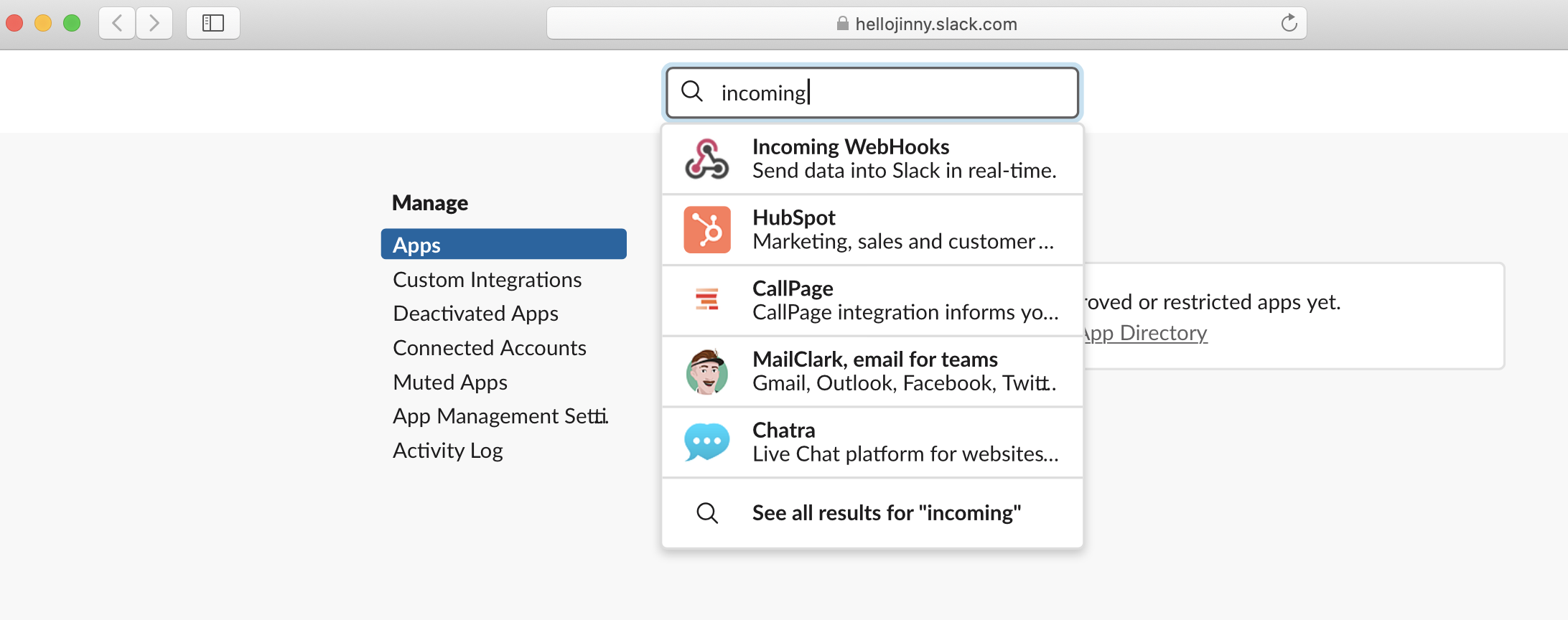The height and width of the screenshot is (620, 1568).
Task: Open Incoming WebHooks search result
Action: click(872, 159)
